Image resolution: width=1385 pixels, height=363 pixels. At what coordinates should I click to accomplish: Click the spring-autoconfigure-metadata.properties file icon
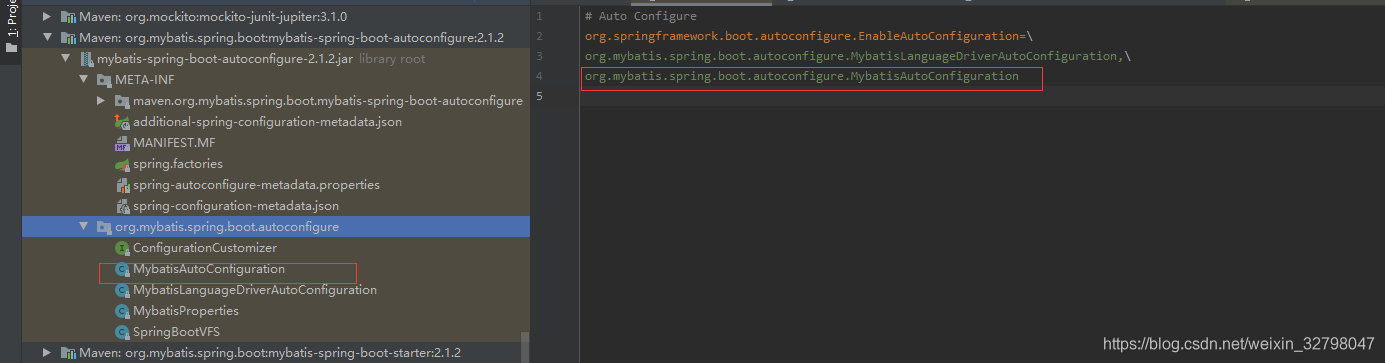(122, 185)
